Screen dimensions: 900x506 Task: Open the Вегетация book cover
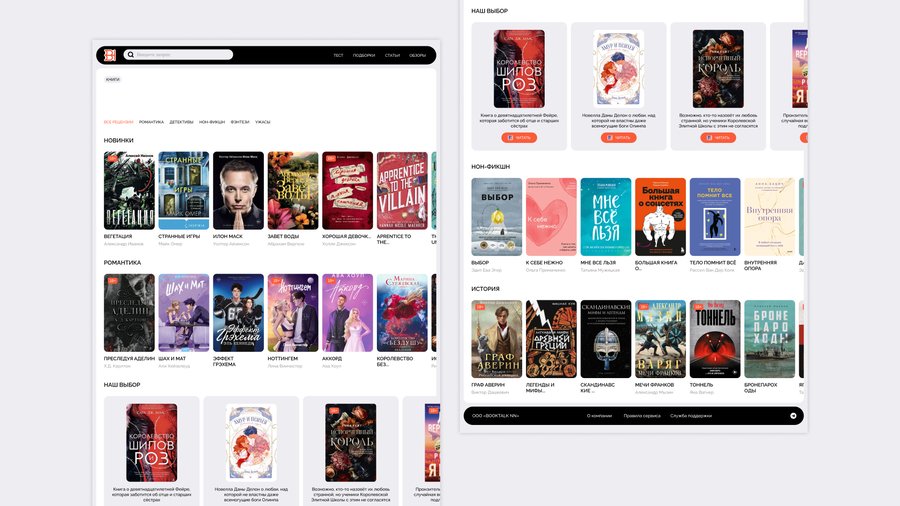(129, 190)
